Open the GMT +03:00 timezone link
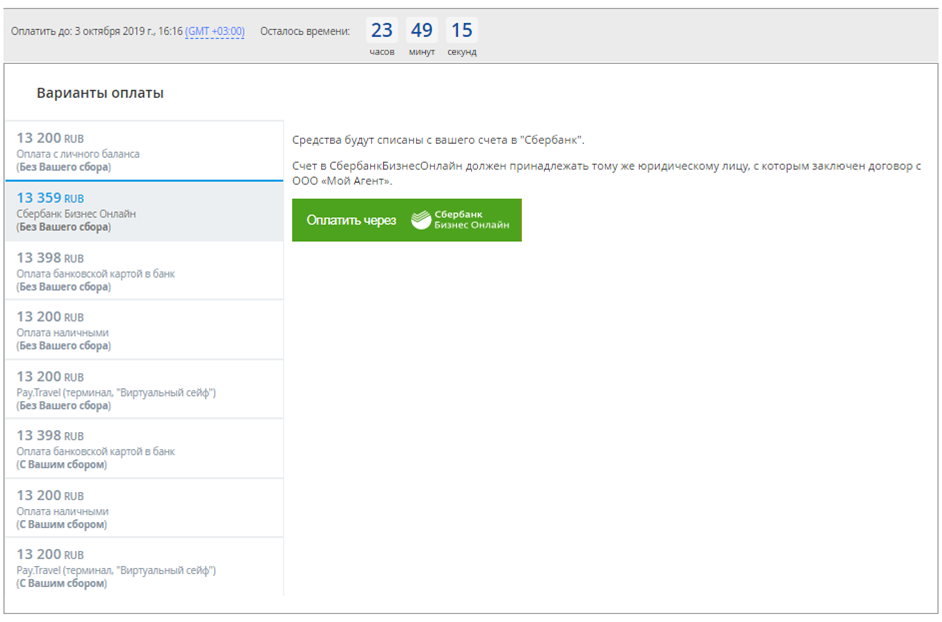Screen dimensions: 942x622 pos(215,31)
